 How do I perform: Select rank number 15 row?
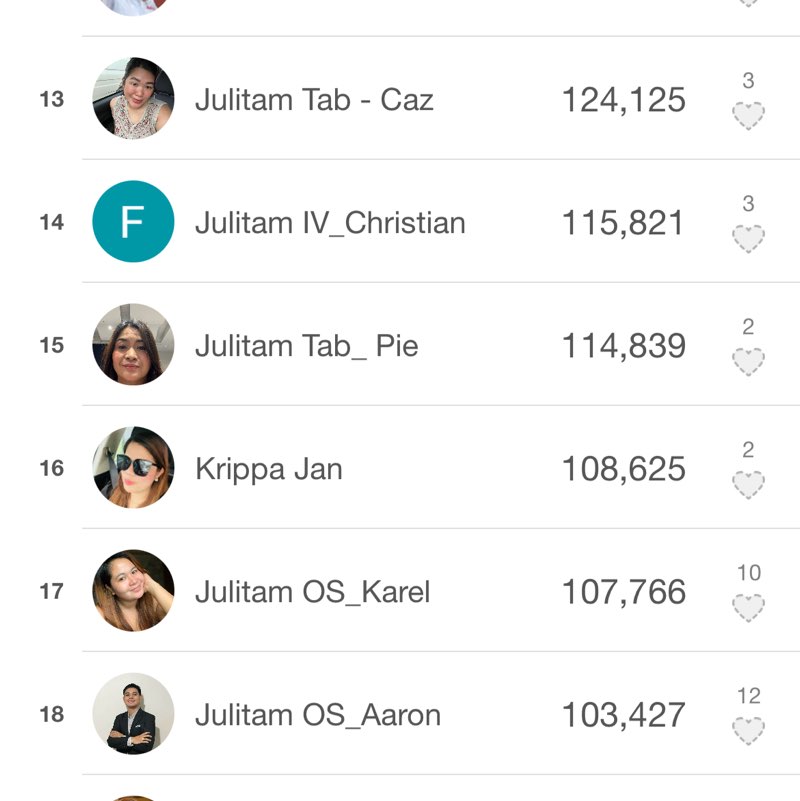pos(52,346)
